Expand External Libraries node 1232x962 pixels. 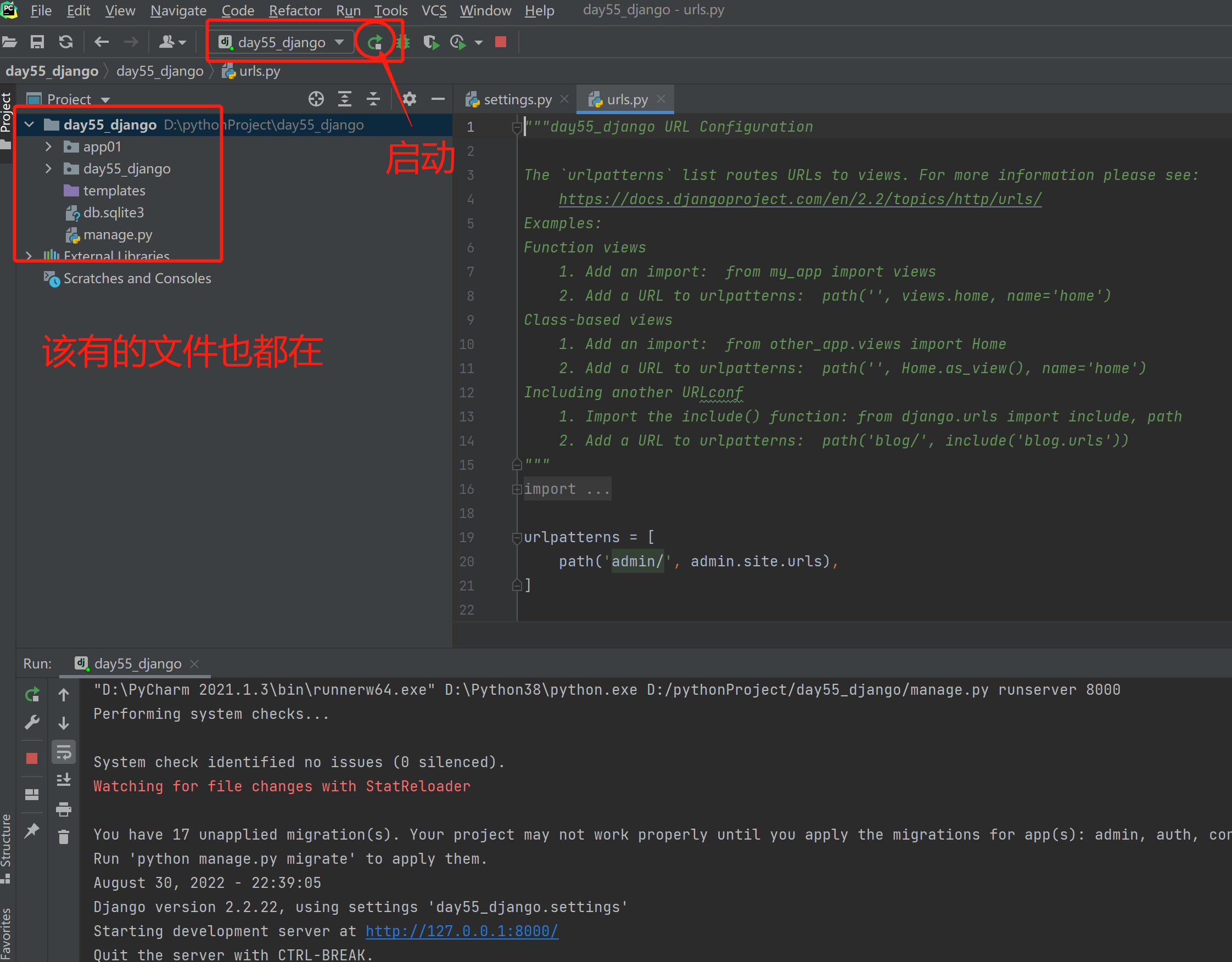tap(29, 256)
